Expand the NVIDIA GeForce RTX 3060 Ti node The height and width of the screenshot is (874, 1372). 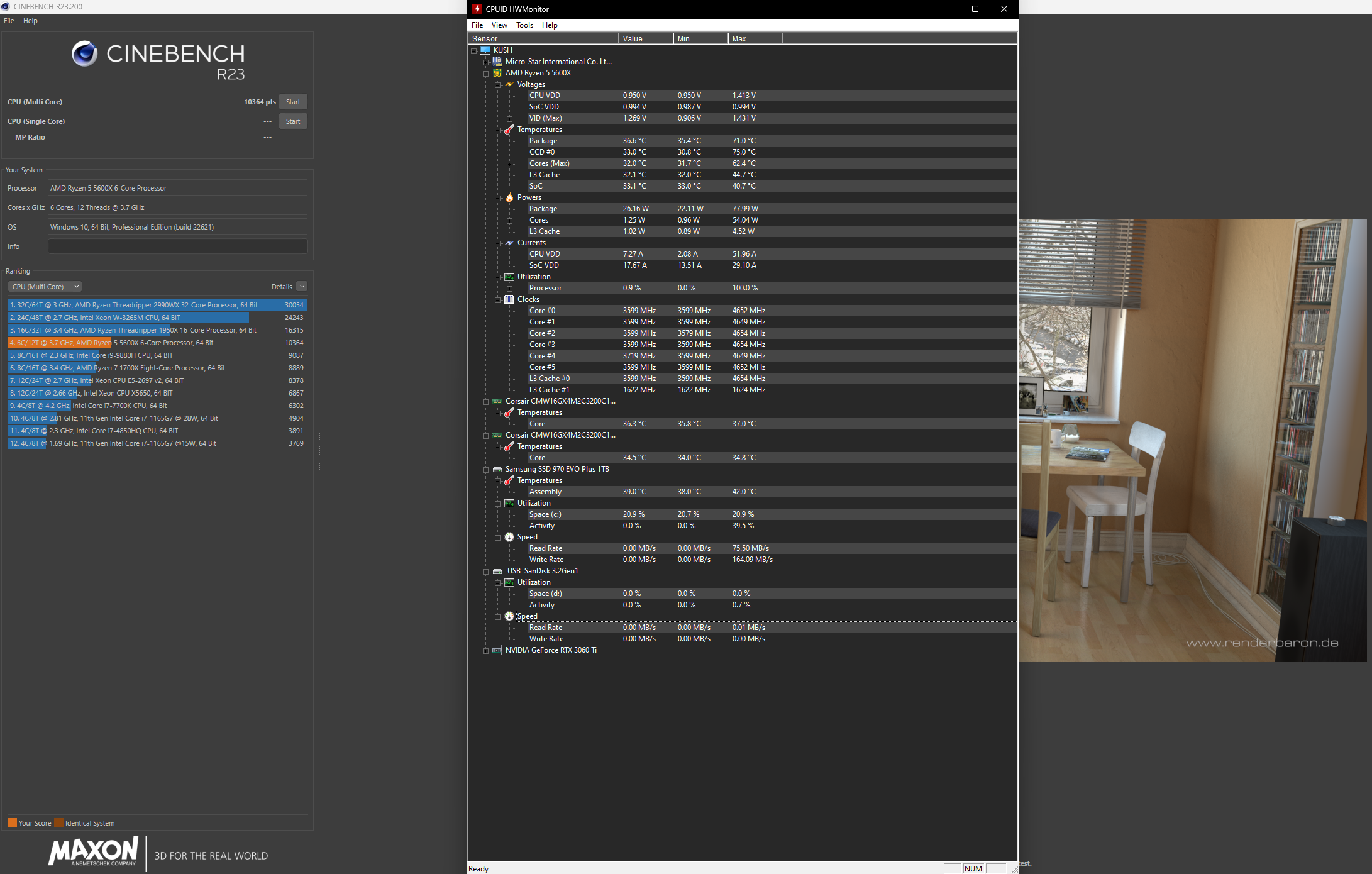click(485, 651)
